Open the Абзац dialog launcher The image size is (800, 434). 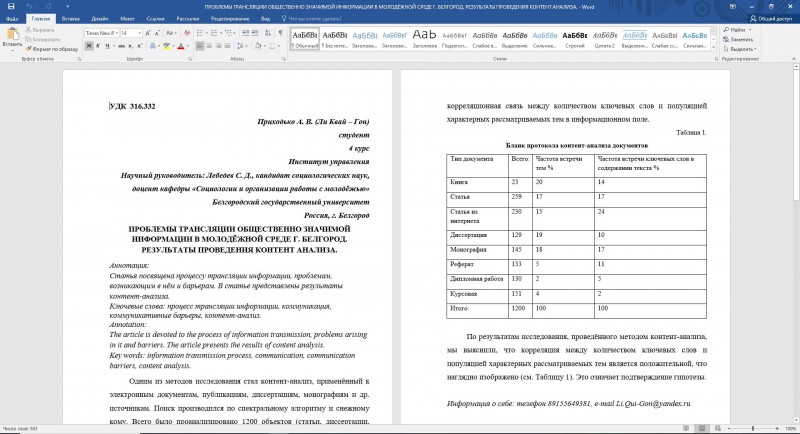pyautogui.click(x=284, y=59)
